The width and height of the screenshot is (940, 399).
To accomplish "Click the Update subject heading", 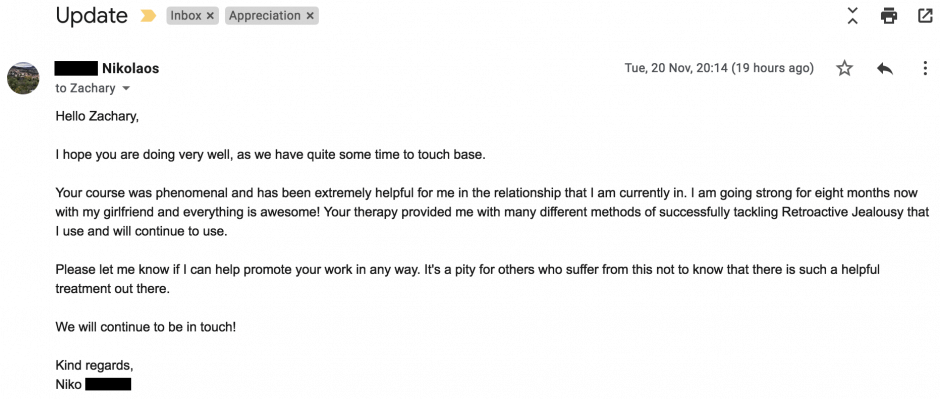I will pos(92,16).
